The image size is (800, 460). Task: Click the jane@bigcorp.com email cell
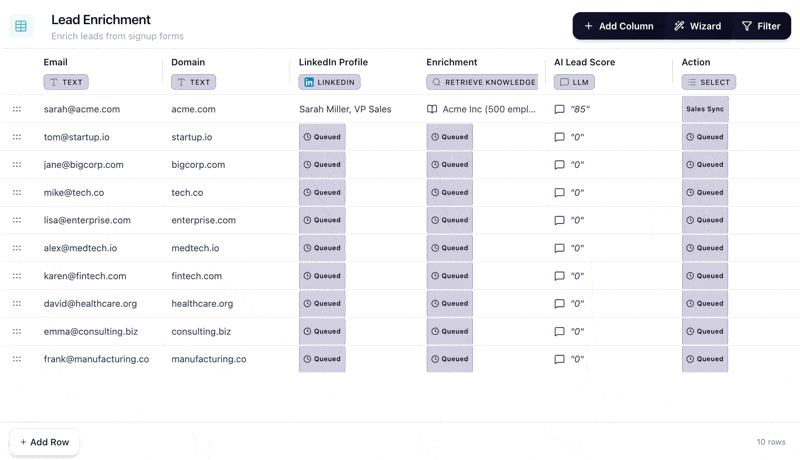[x=84, y=165]
